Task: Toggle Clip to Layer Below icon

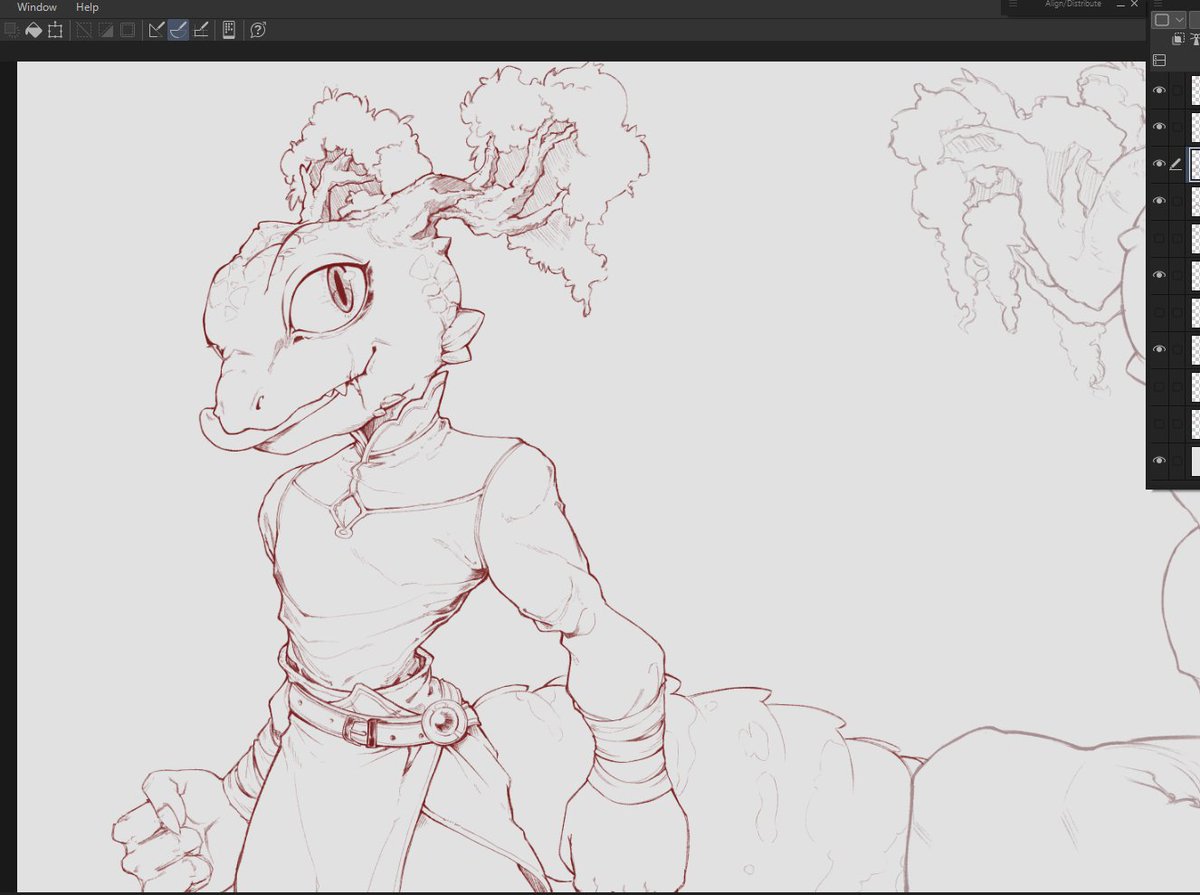Action: click(x=1178, y=39)
